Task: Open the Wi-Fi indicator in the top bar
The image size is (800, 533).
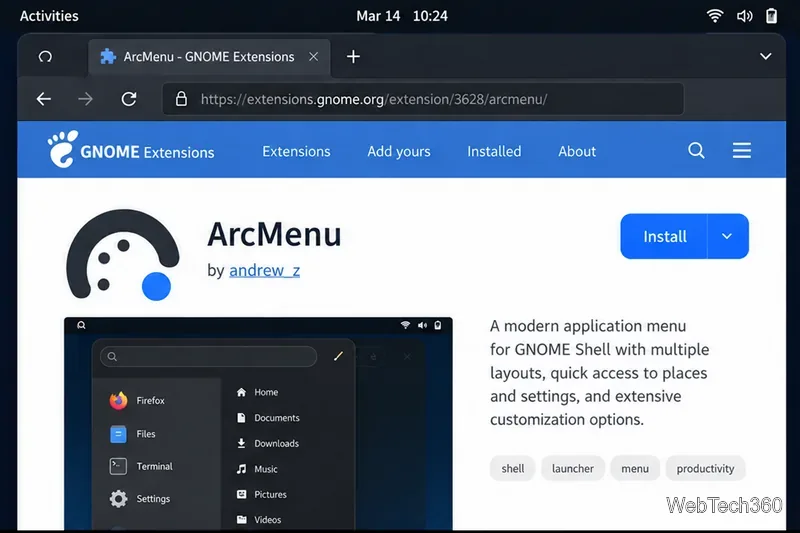Action: pos(715,16)
